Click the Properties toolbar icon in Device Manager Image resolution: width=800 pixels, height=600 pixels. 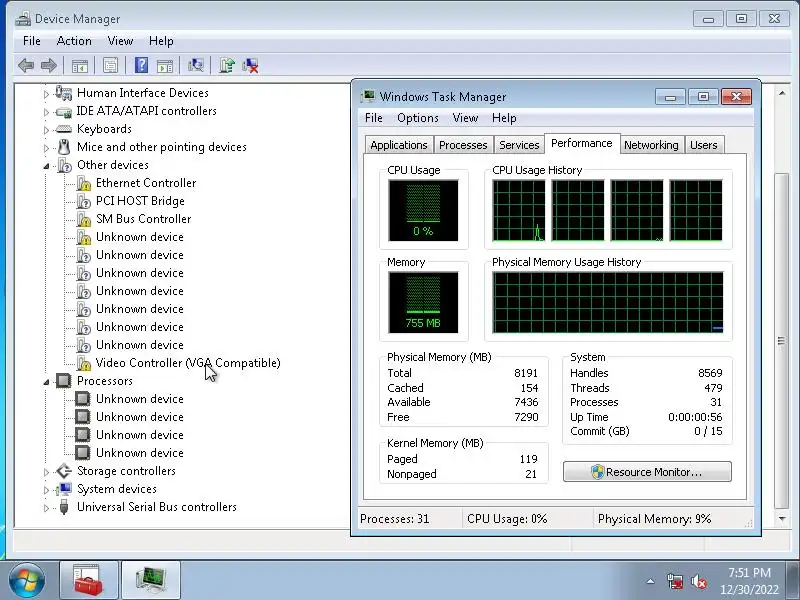point(110,65)
